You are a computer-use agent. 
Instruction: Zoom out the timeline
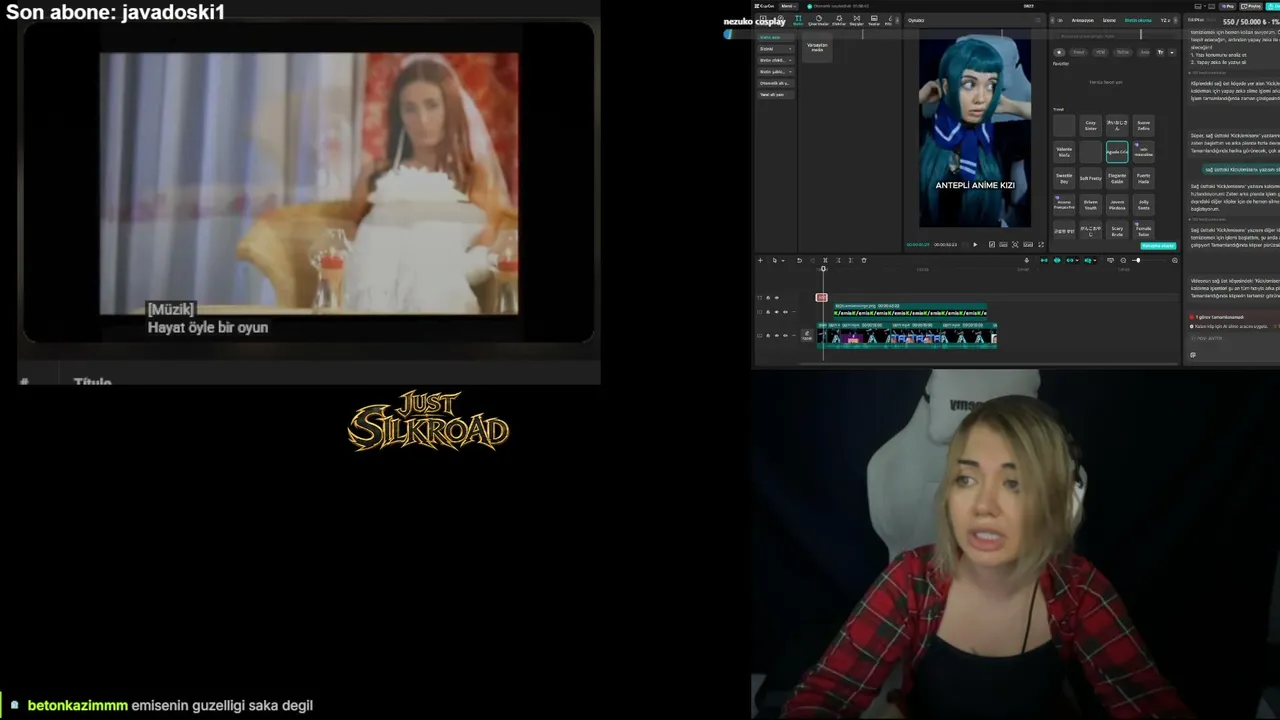click(1123, 260)
